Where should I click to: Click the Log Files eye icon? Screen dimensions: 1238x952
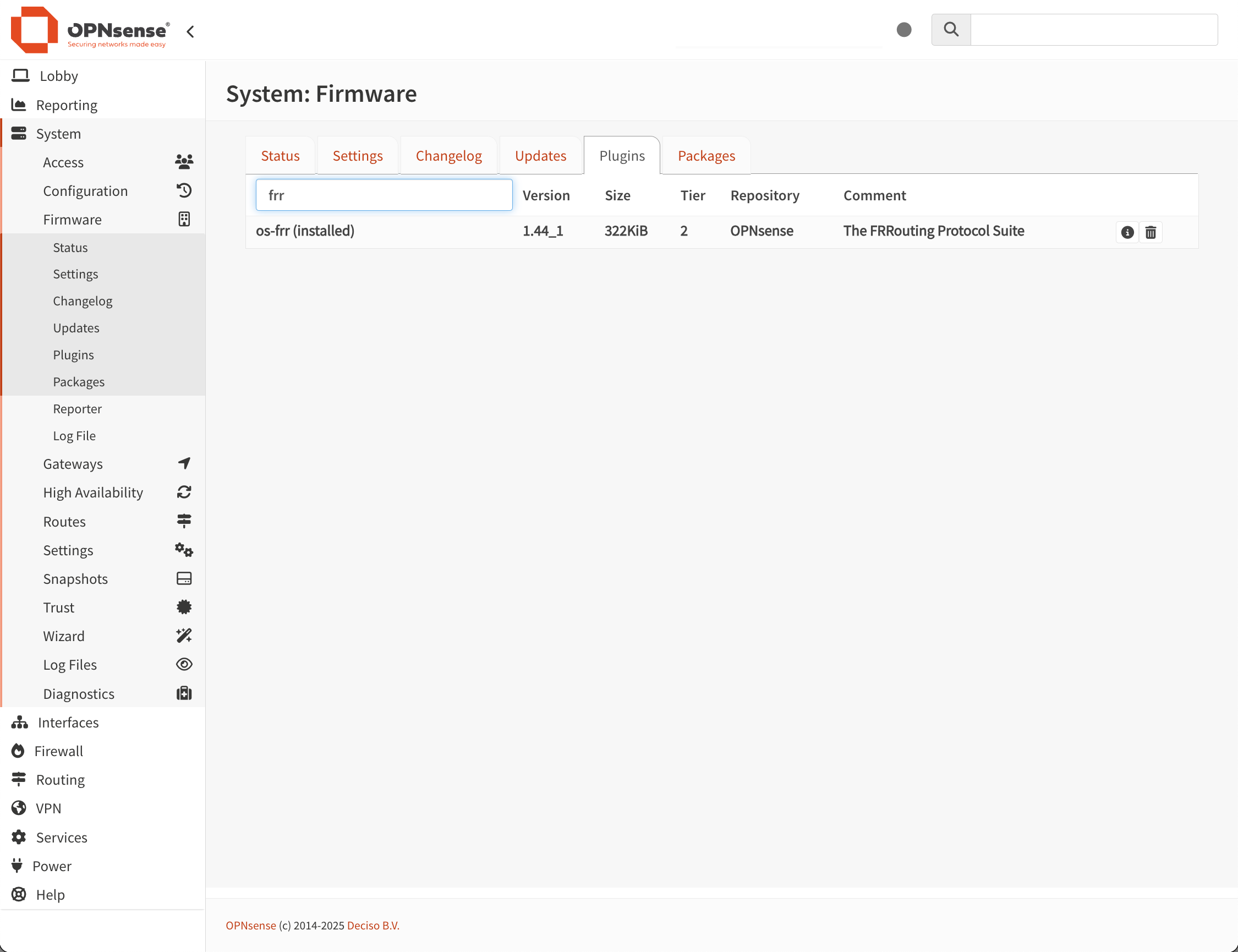click(x=184, y=664)
